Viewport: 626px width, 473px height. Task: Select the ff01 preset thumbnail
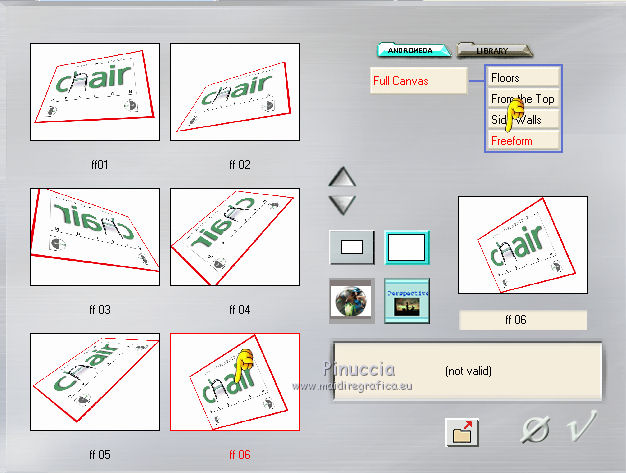click(x=95, y=92)
